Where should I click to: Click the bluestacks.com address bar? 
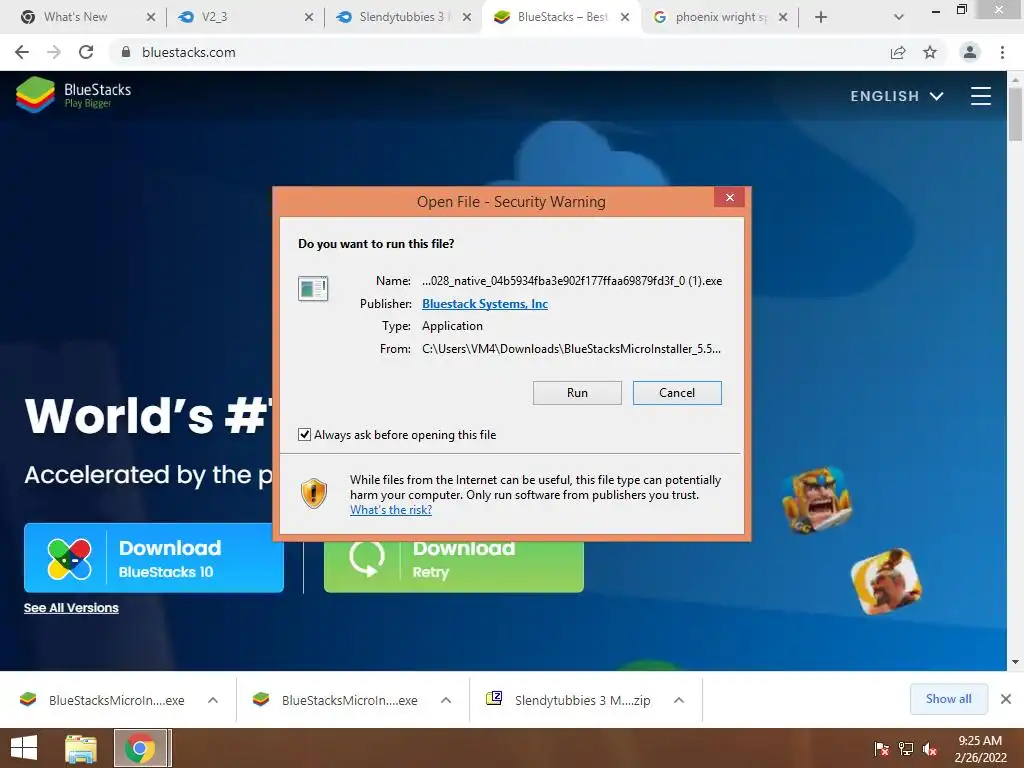point(496,52)
